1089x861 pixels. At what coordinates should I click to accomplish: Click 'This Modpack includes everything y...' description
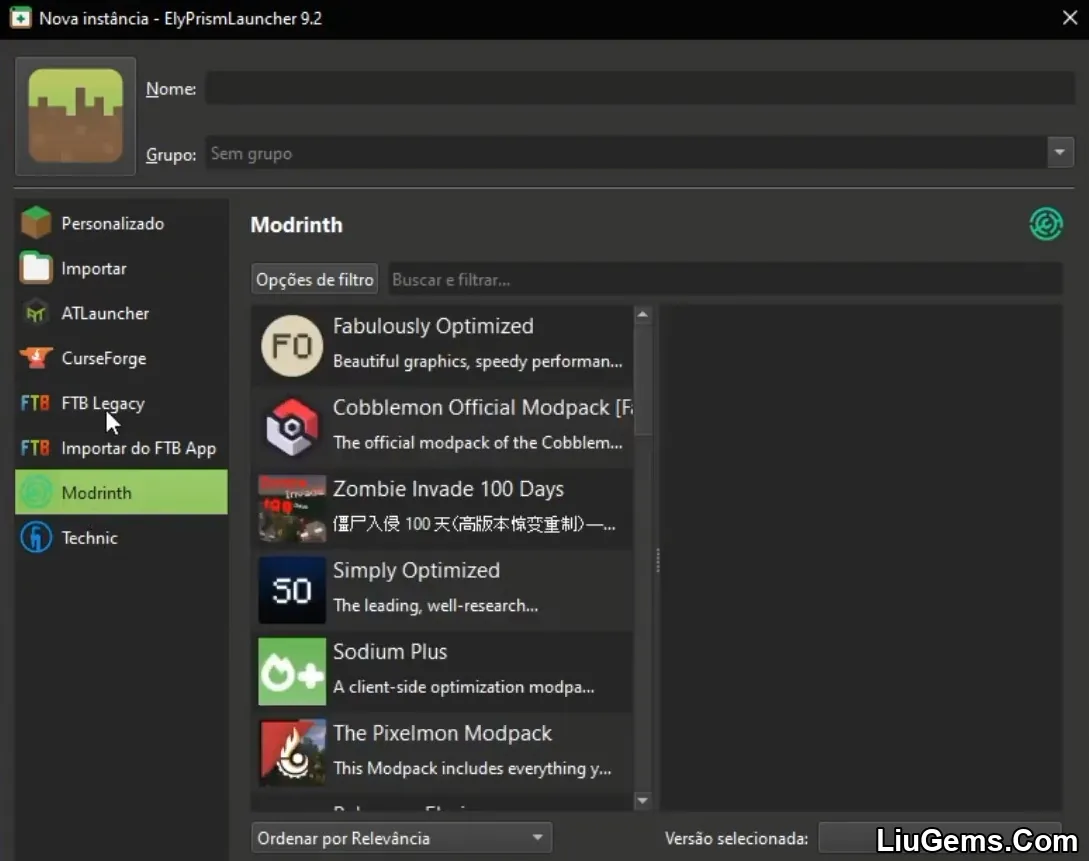pyautogui.click(x=472, y=768)
